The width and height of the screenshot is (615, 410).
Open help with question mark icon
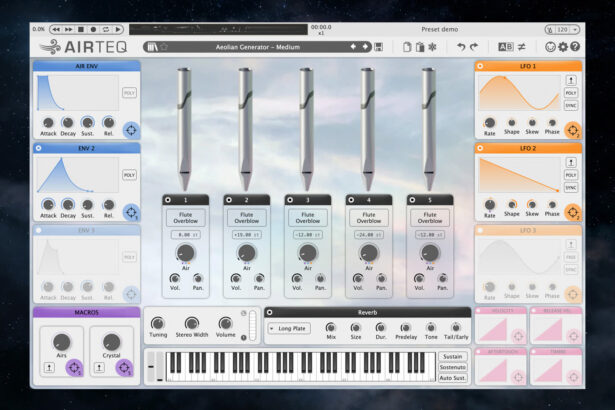click(x=575, y=47)
